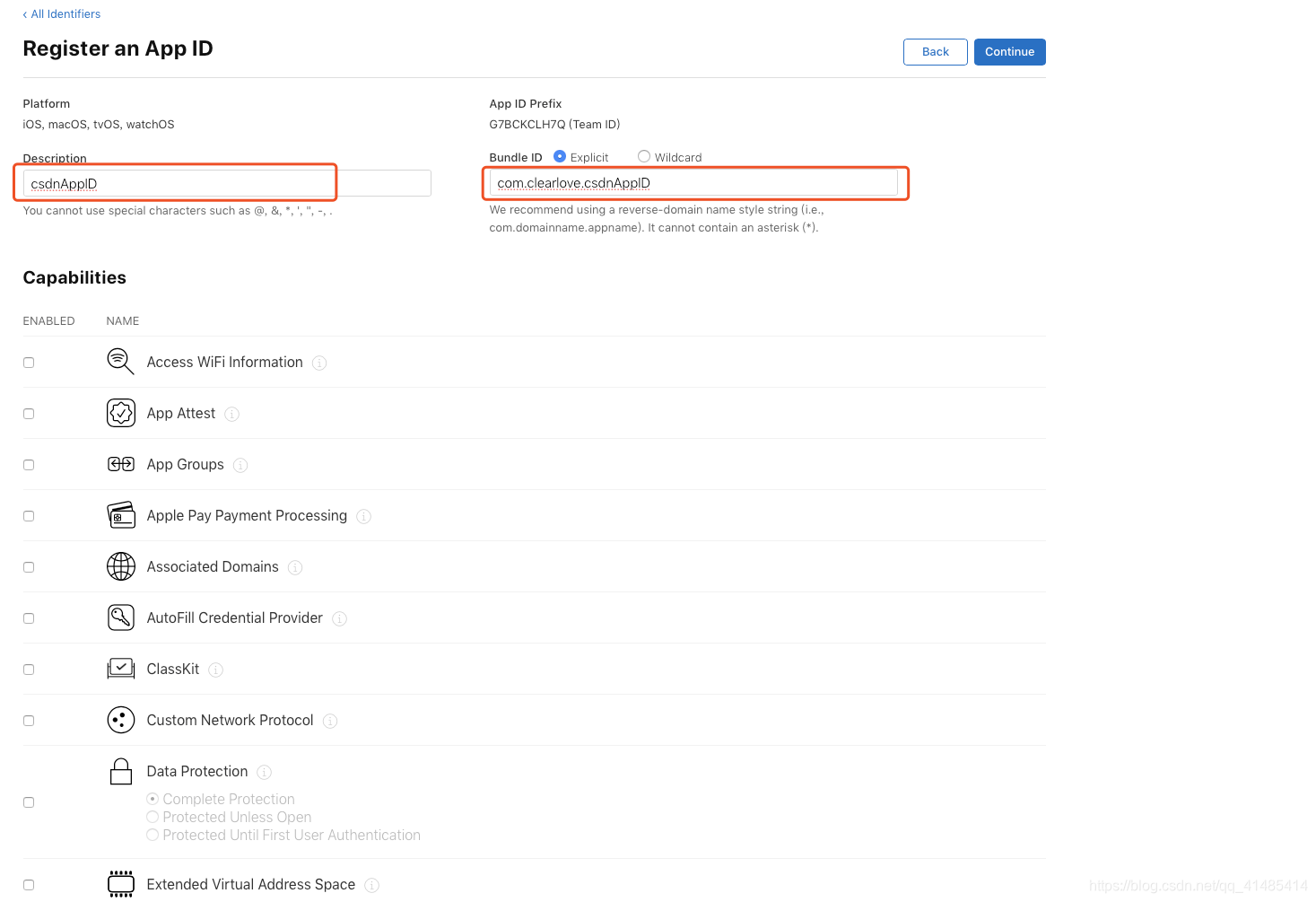This screenshot has width=1316, height=902.
Task: Click the Back button
Action: tap(935, 52)
